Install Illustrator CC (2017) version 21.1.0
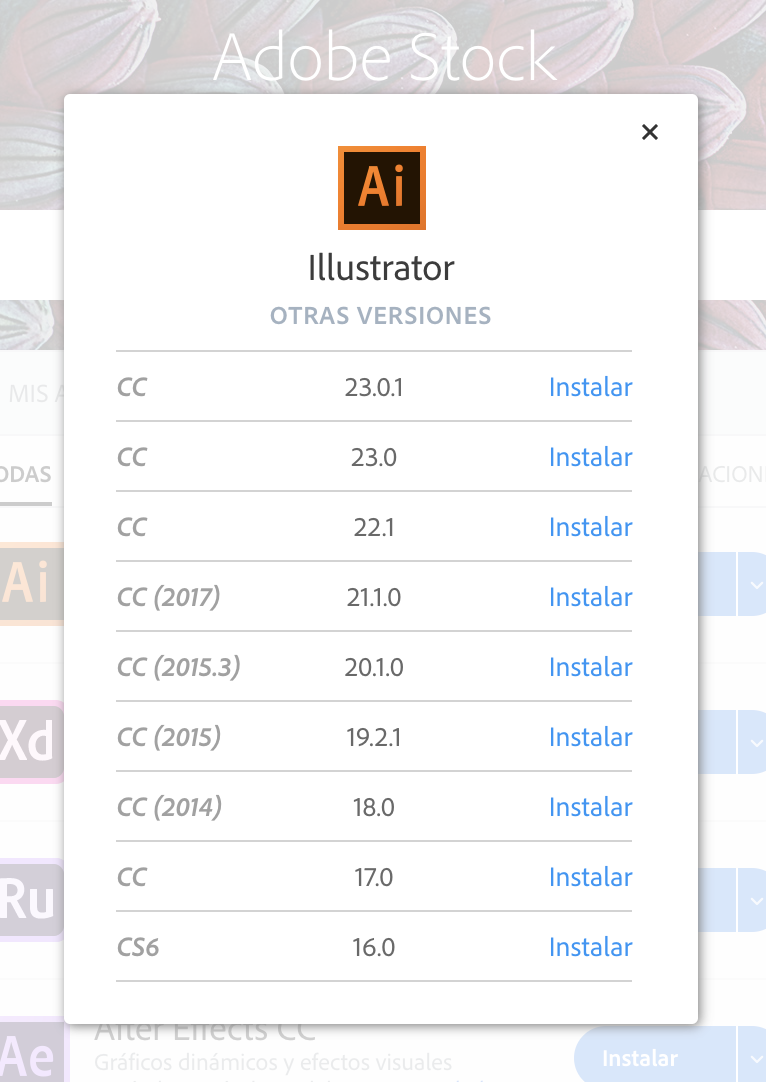The width and height of the screenshot is (766, 1082). [590, 597]
